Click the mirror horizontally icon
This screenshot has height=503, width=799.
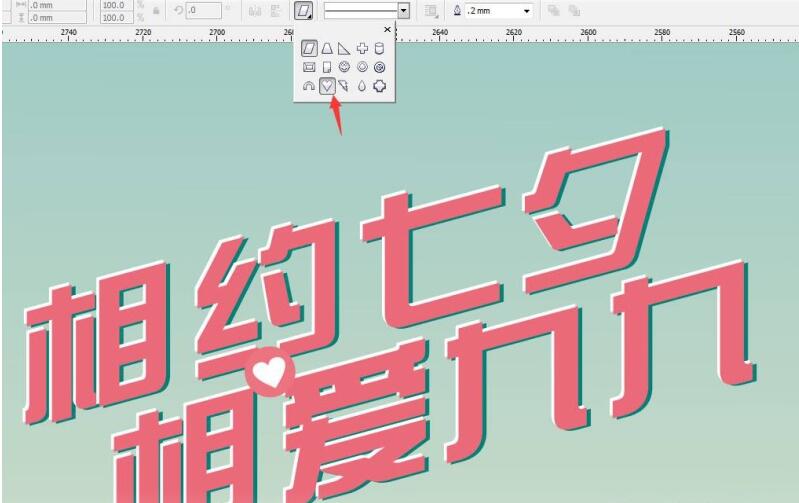[x=255, y=11]
